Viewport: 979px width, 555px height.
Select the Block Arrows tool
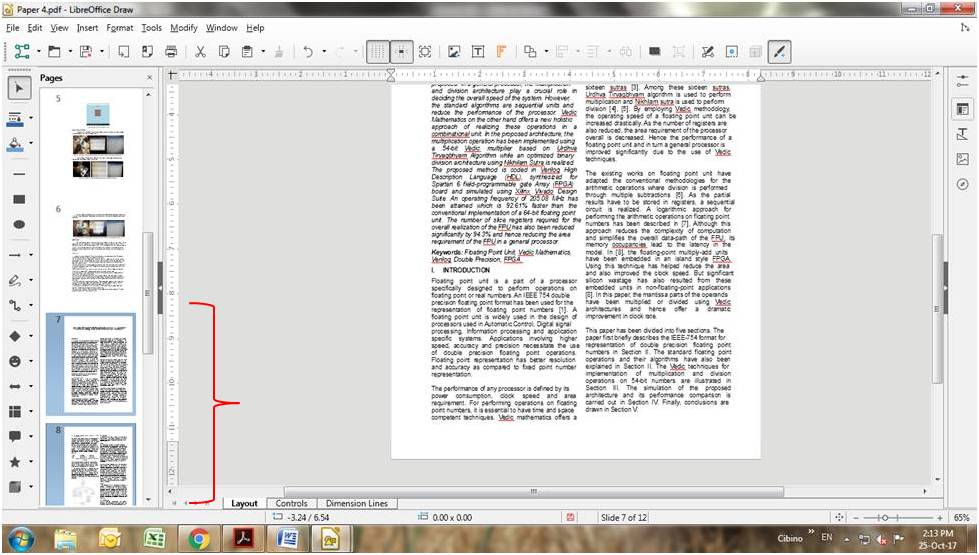[16, 386]
